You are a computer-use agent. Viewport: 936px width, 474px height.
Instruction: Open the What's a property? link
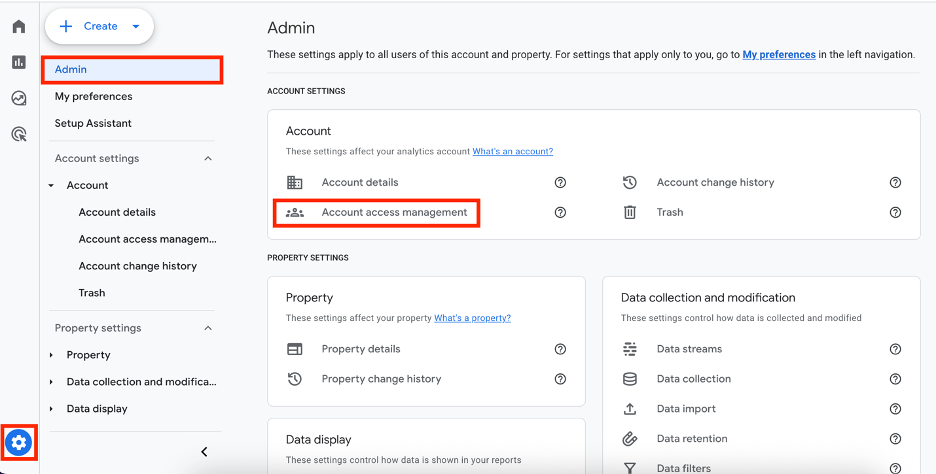pyautogui.click(x=472, y=318)
